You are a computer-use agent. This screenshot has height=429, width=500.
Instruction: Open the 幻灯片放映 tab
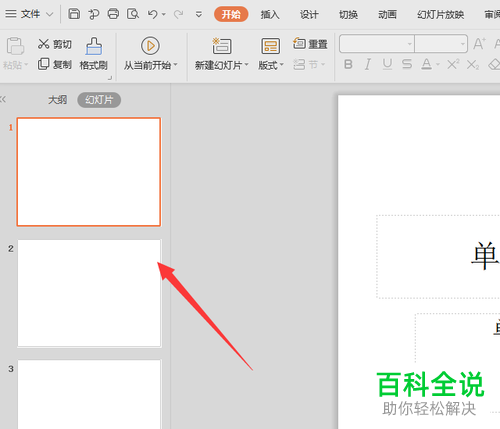[440, 14]
